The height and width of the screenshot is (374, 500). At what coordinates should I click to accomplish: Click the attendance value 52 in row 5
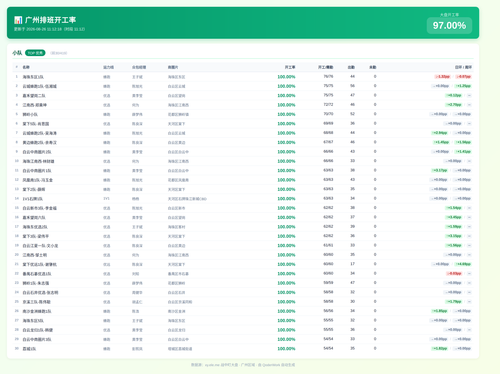click(x=352, y=114)
